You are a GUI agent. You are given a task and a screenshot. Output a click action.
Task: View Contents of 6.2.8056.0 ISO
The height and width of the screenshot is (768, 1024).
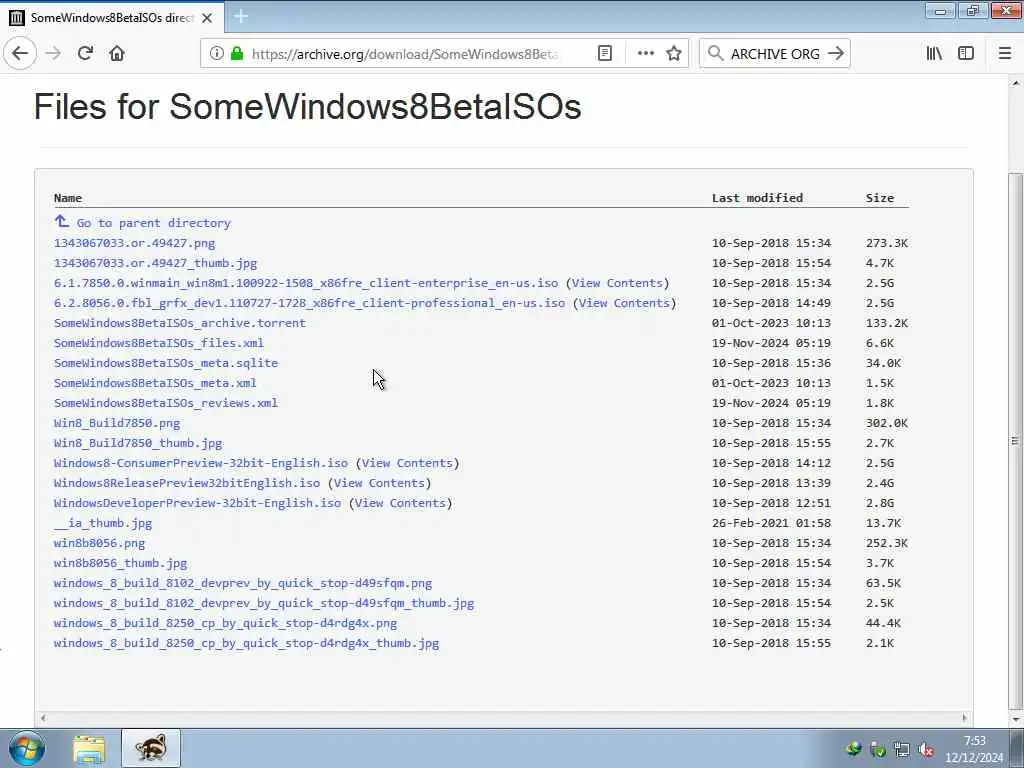(624, 303)
